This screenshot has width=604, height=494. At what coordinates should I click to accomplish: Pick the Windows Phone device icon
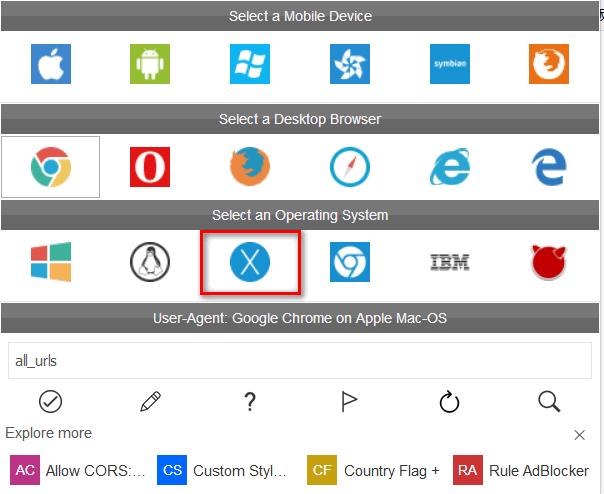tap(250, 64)
